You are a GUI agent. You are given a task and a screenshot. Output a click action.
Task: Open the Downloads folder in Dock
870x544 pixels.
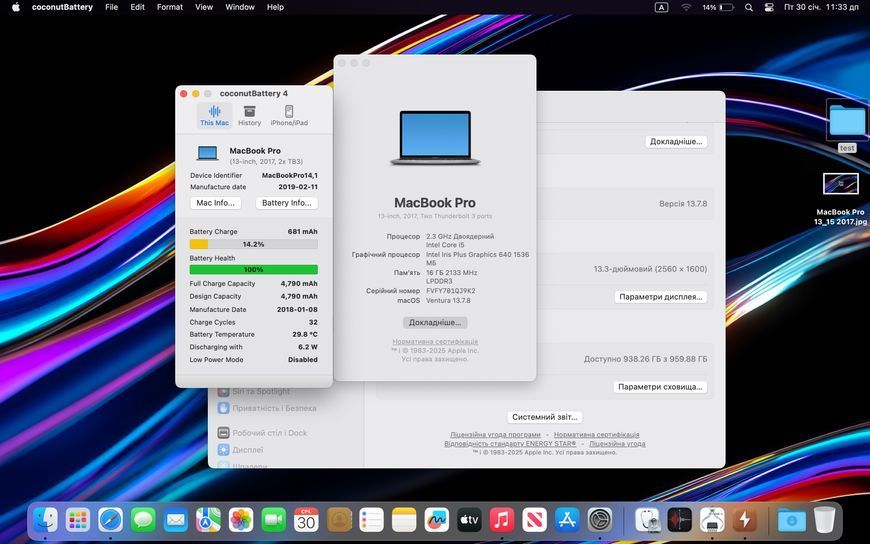(792, 520)
